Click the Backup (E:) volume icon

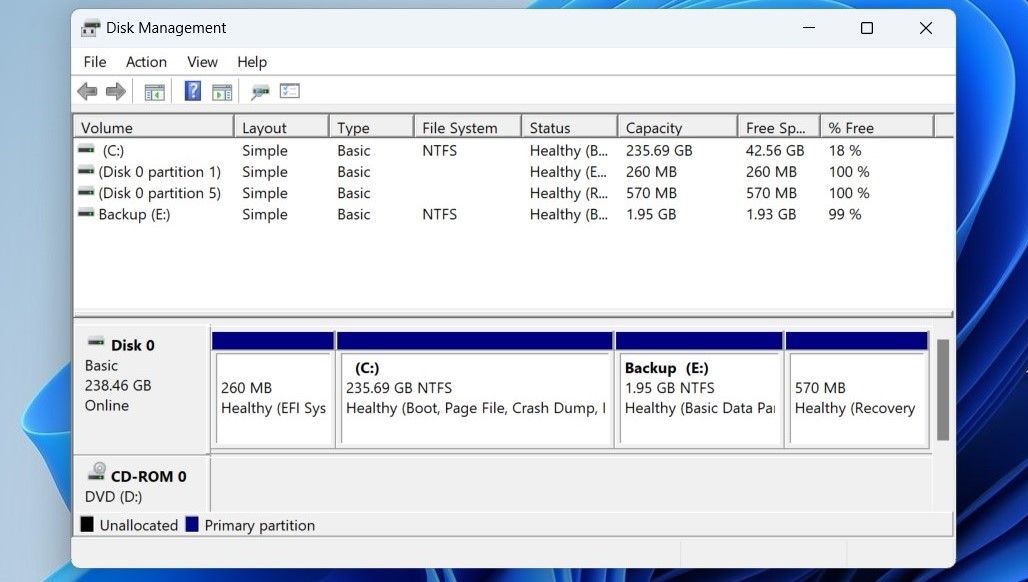tap(86, 214)
